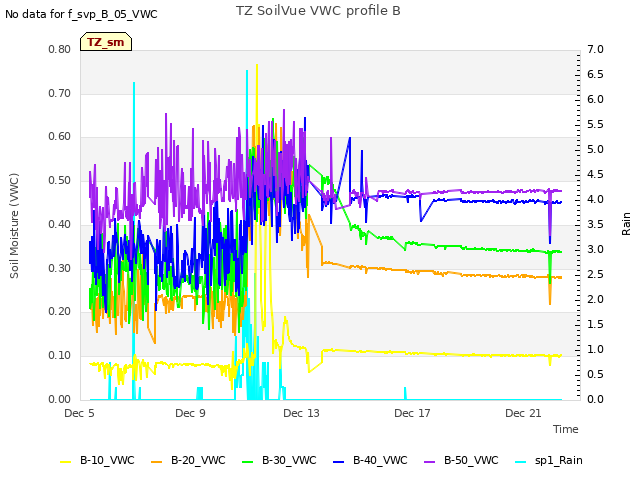Click the TZ_sm label tag

(106, 42)
